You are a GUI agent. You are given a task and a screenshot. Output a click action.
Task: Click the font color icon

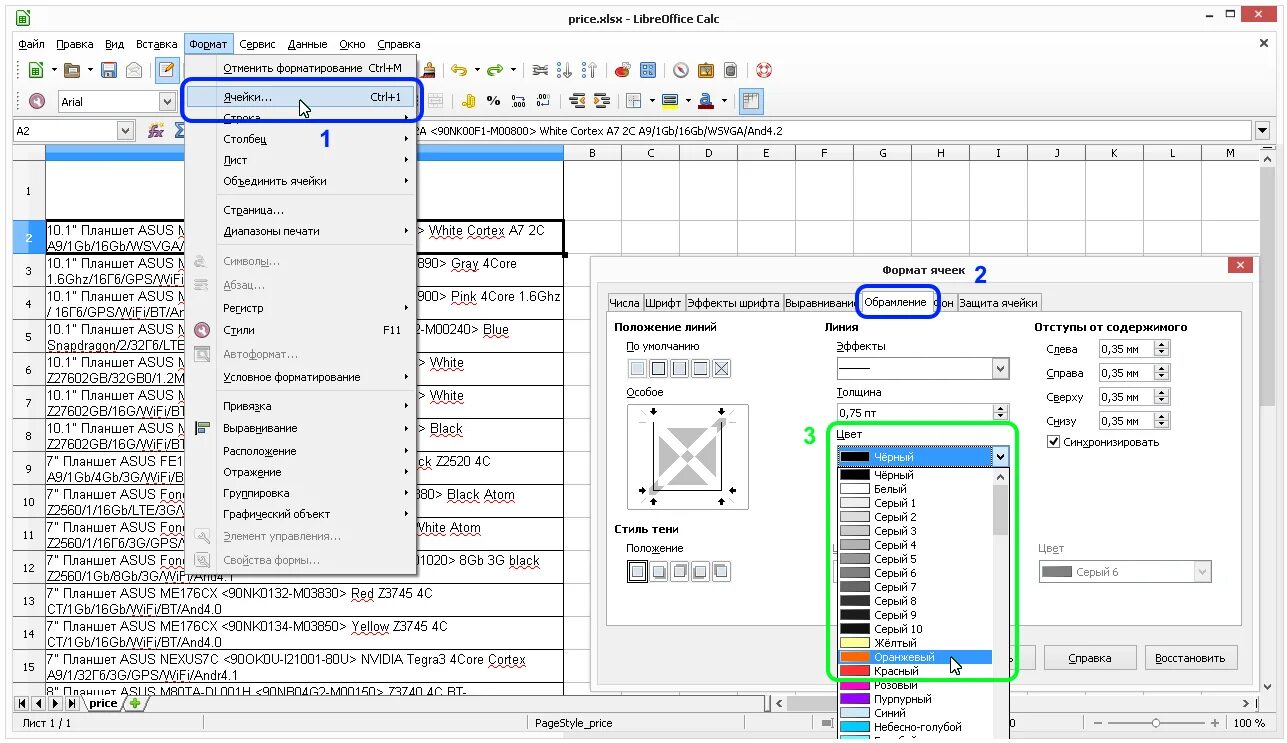706,101
